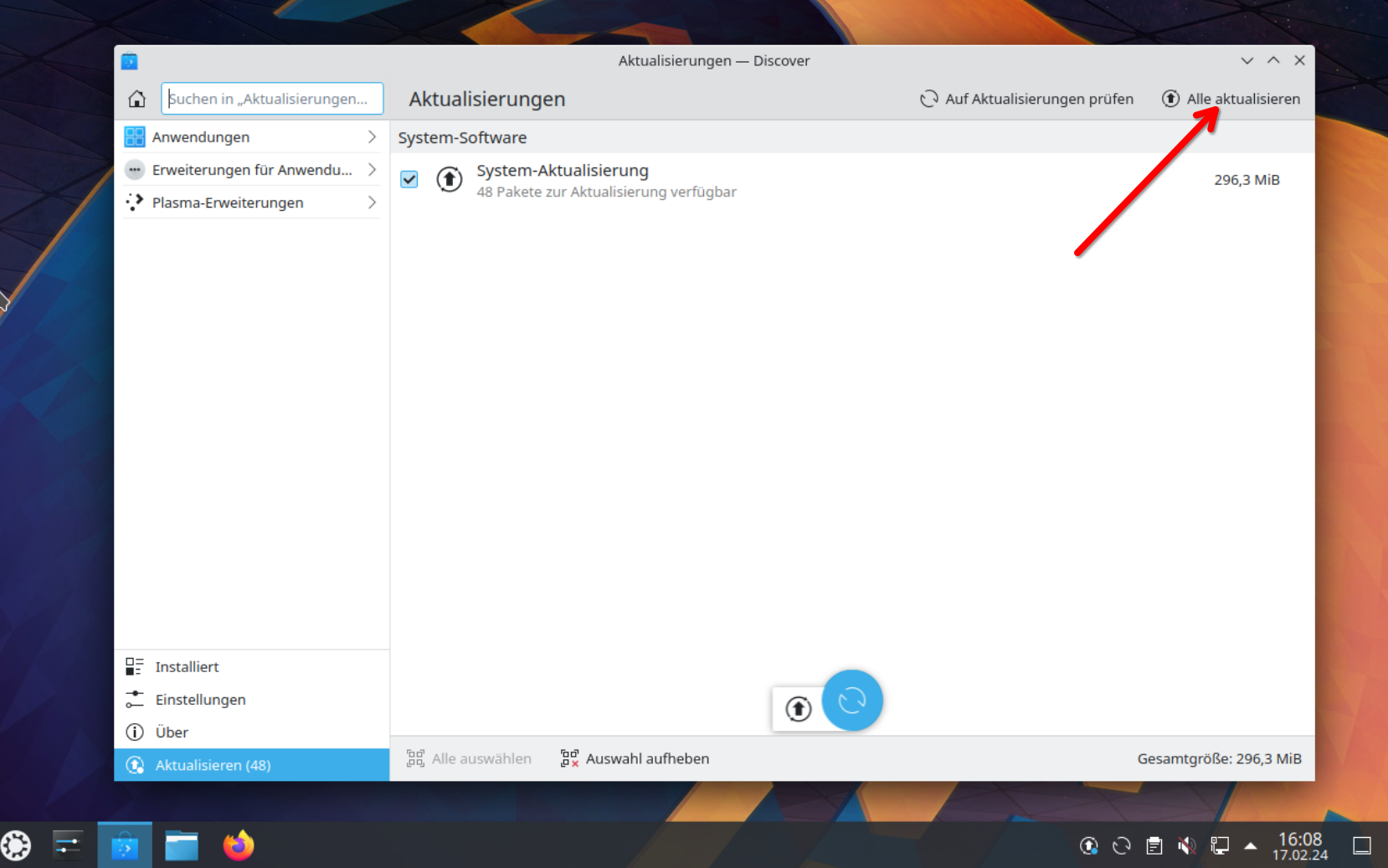This screenshot has height=868, width=1388.
Task: Click the clipboard tray icon
Action: click(1154, 846)
